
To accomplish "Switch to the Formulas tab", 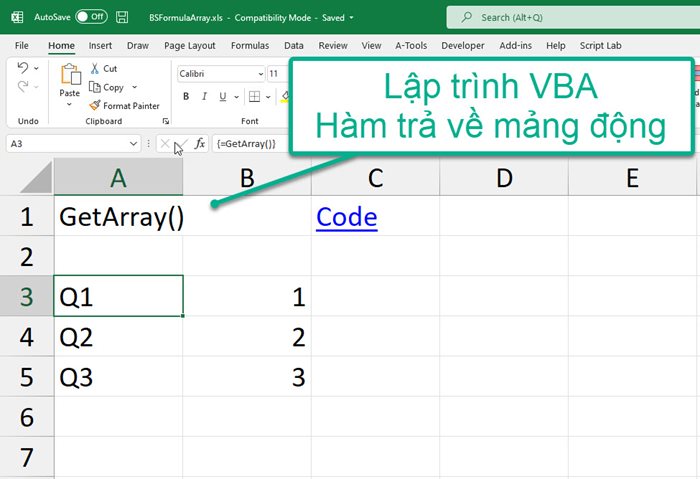I will point(249,46).
